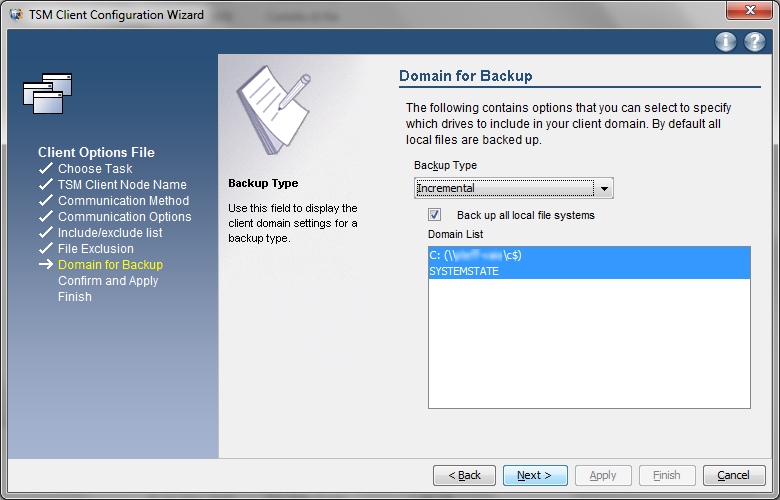Click the Communication Options step
Image resolution: width=780 pixels, height=500 pixels.
coord(124,216)
